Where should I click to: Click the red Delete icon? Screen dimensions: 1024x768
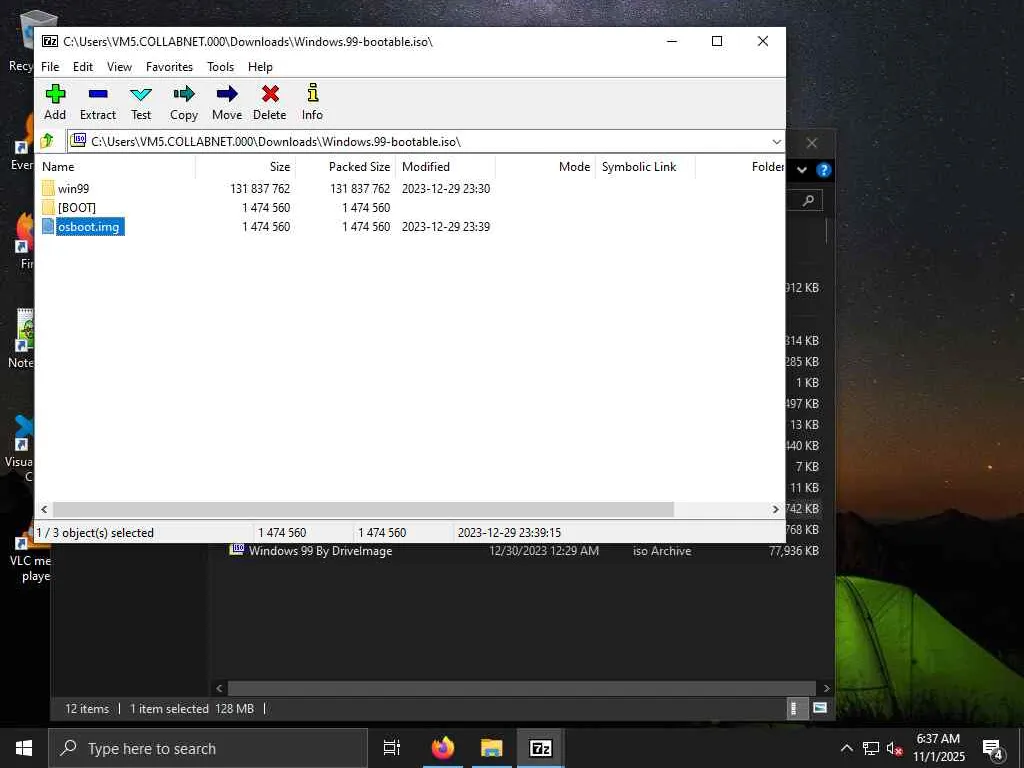(270, 94)
